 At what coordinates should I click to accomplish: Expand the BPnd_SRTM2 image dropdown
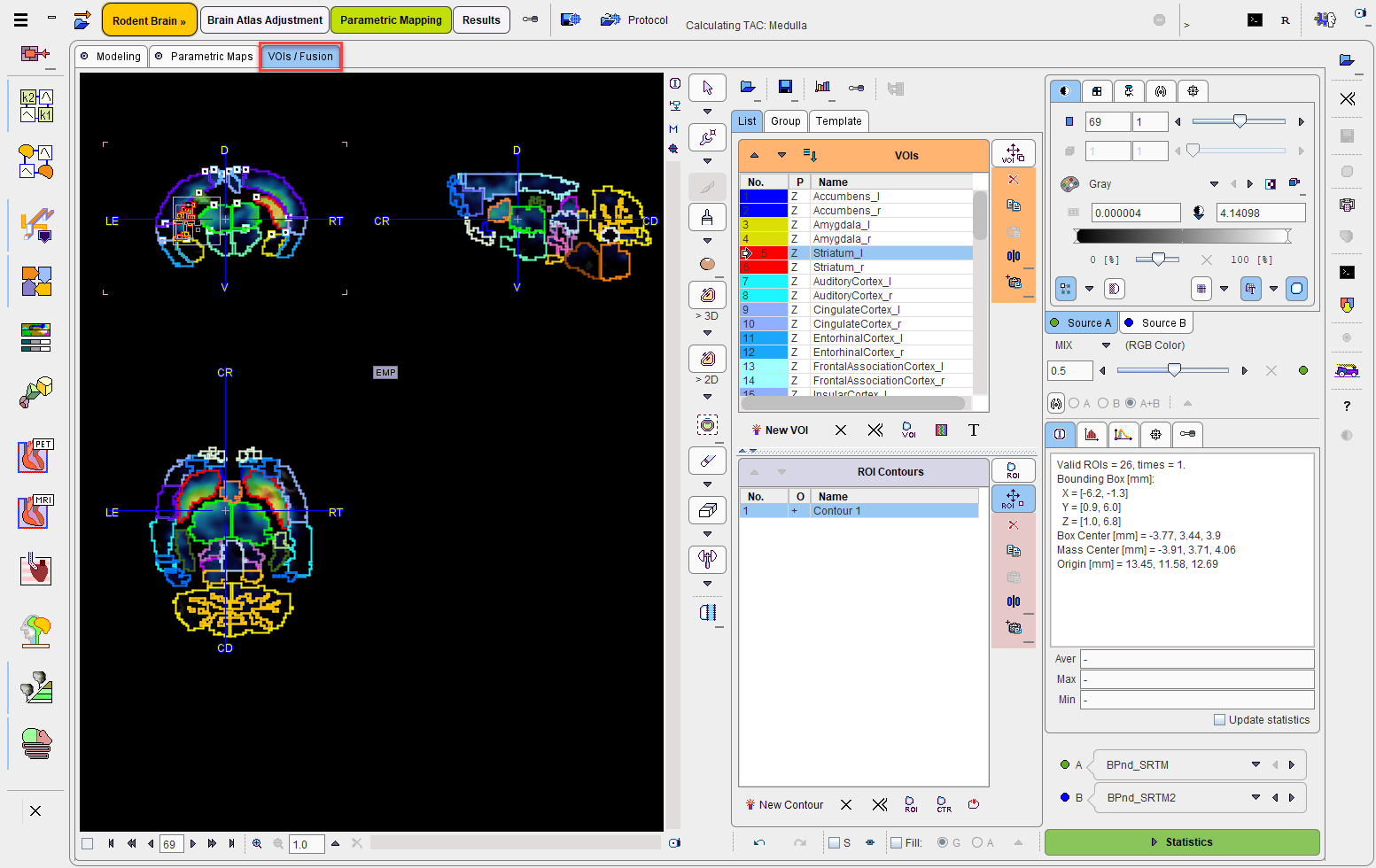[x=1256, y=797]
